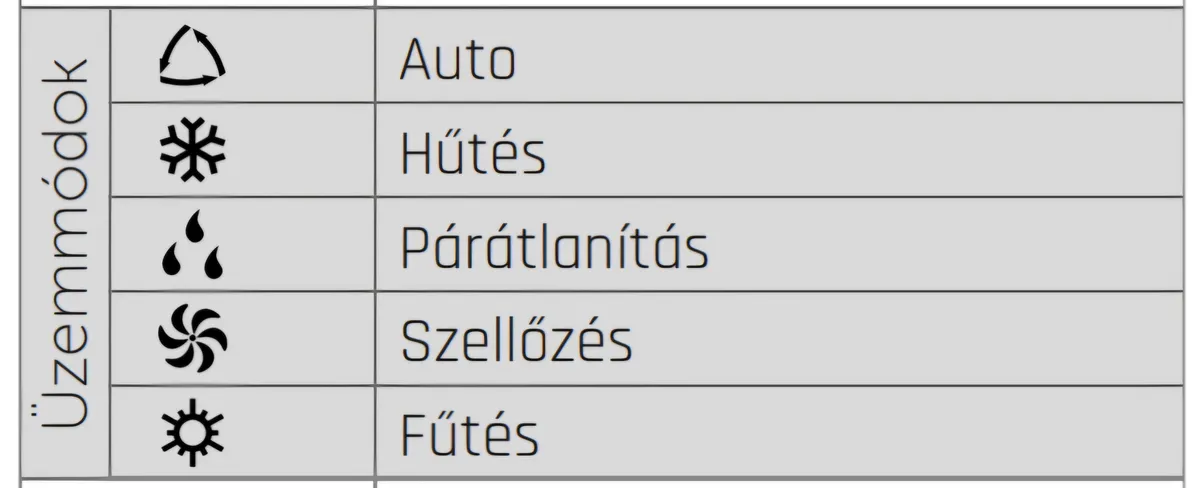This screenshot has width=1200, height=488.
Task: Select the icon left of Szellőzés
Action: pos(193,340)
